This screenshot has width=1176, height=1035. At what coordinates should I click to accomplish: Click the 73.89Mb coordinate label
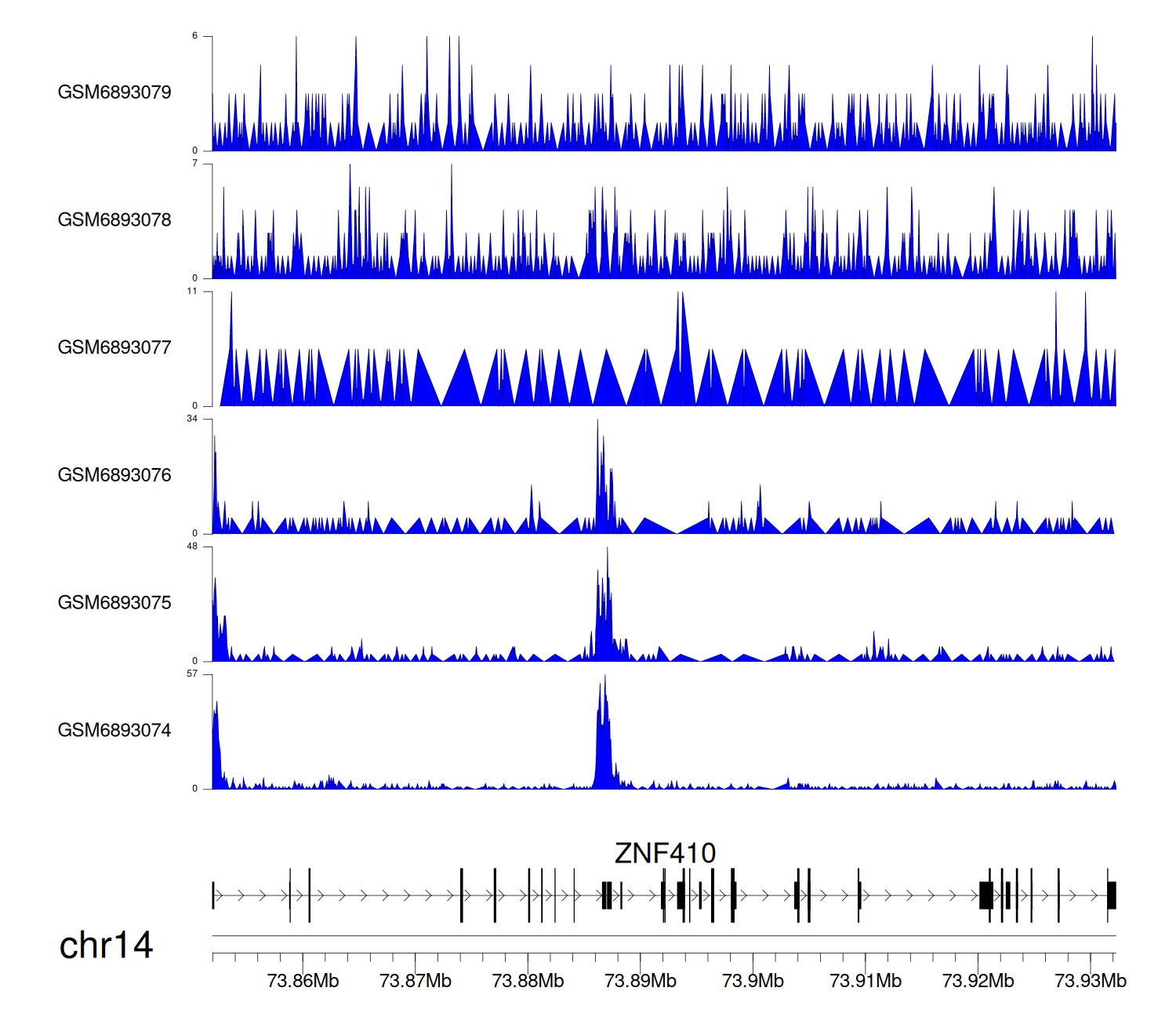tap(640, 981)
